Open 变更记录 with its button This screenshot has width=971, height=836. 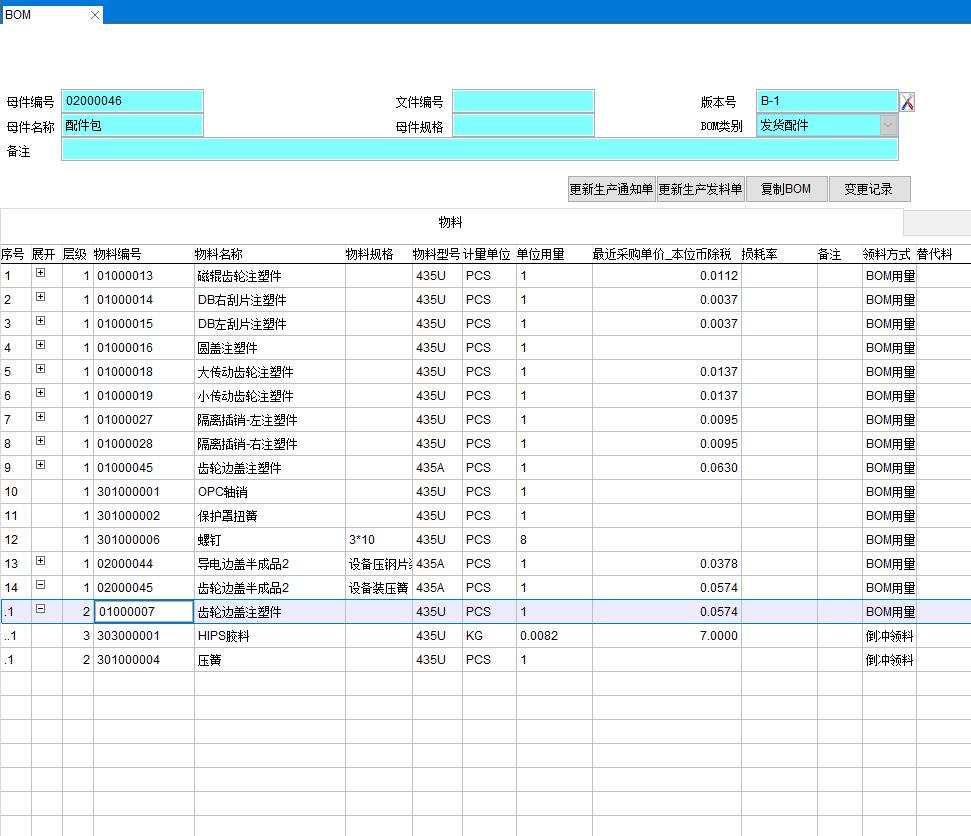pos(869,188)
